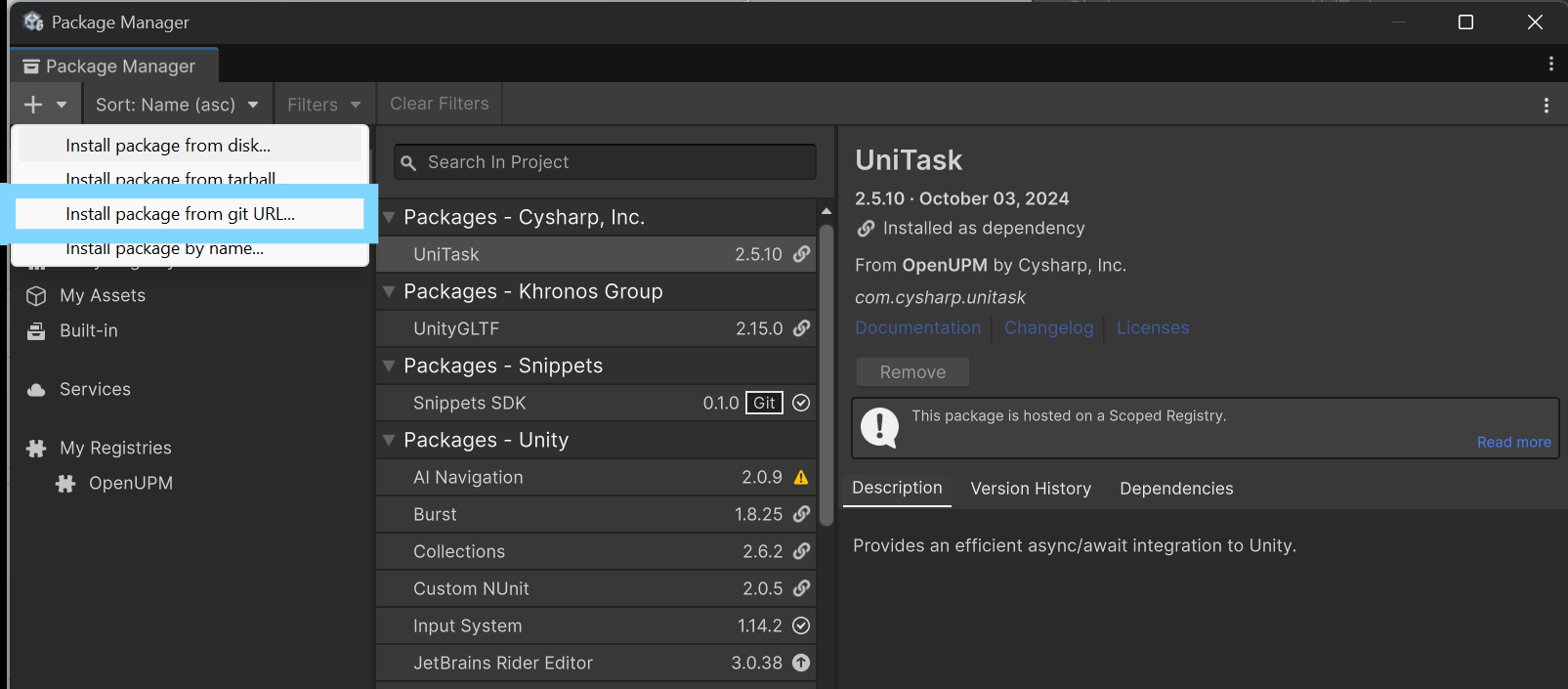Select the Collections package row

coord(596,551)
